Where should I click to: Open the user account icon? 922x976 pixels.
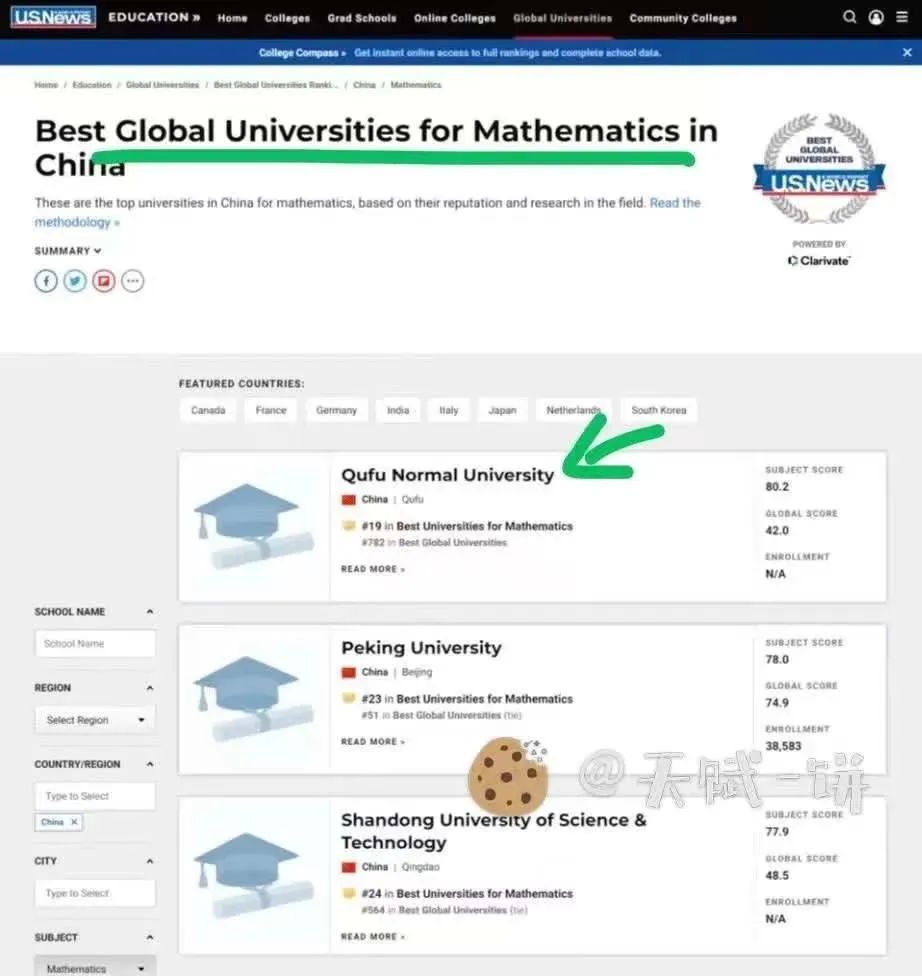[x=876, y=17]
